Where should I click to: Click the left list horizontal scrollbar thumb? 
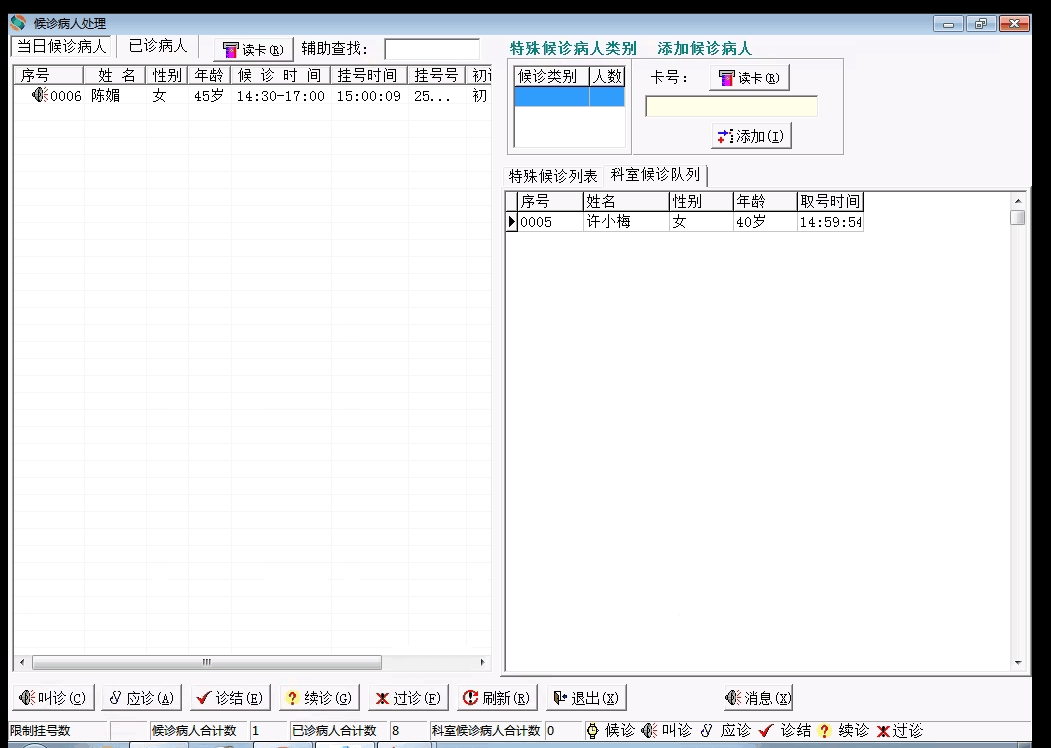point(207,662)
